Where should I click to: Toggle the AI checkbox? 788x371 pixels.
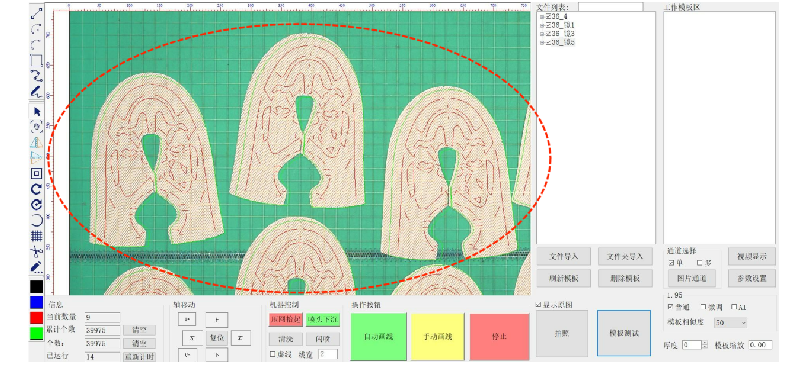click(734, 307)
